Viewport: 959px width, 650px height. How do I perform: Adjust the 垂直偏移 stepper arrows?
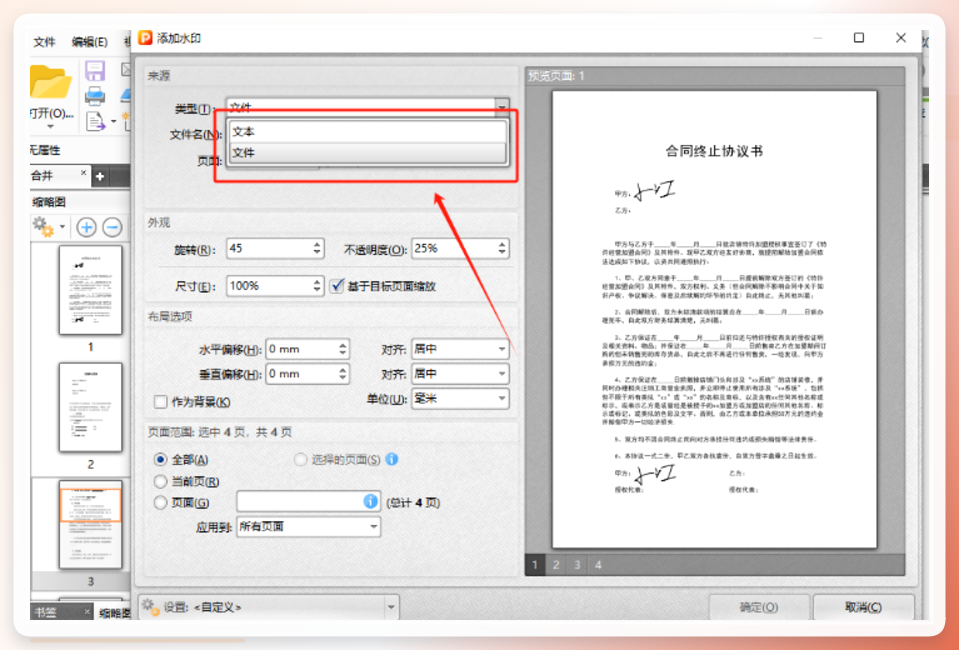(342, 374)
